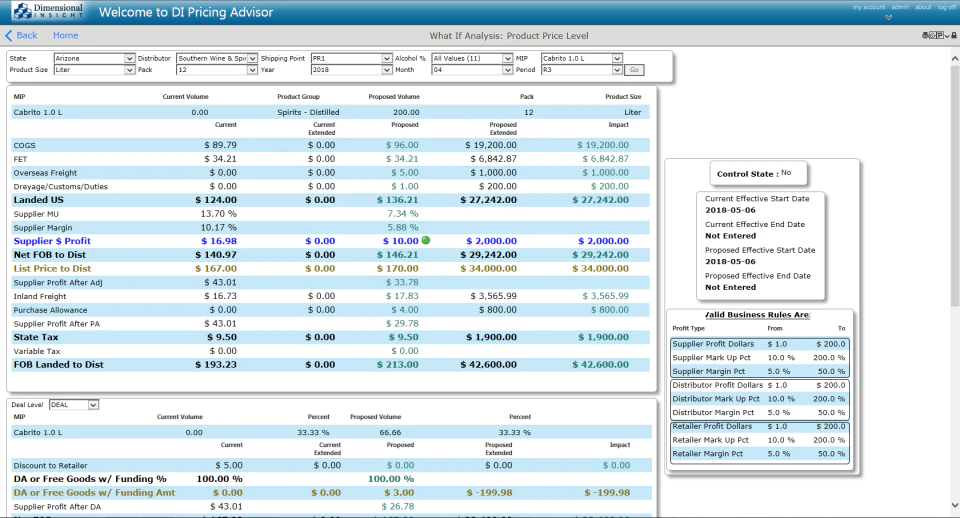The image size is (960, 518).
Task: Open my account in header
Action: pyautogui.click(x=869, y=7)
